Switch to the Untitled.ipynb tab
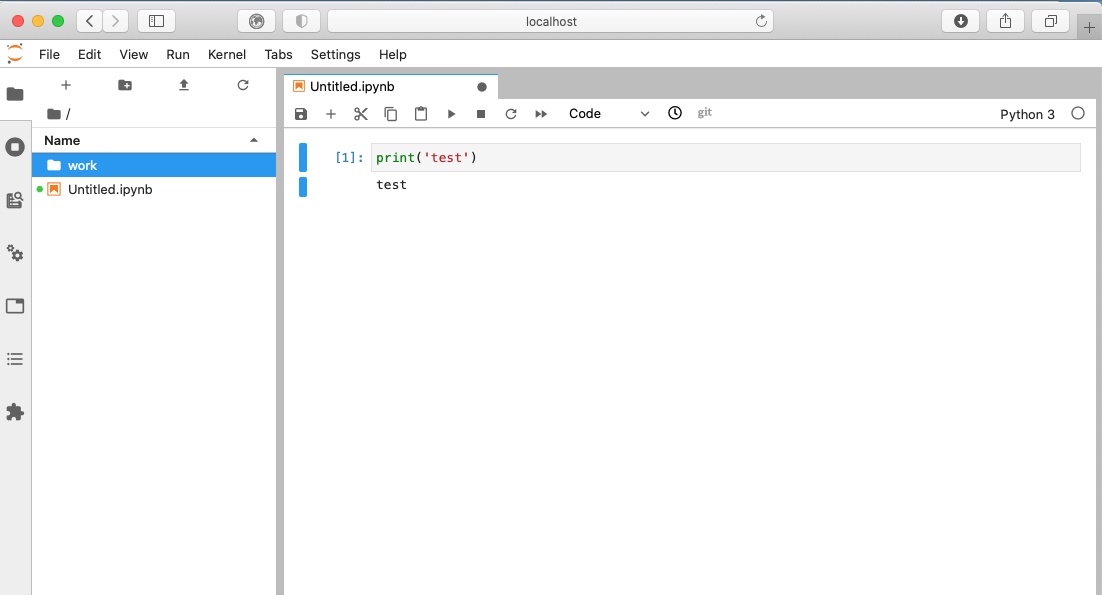Viewport: 1102px width, 595px height. point(352,87)
